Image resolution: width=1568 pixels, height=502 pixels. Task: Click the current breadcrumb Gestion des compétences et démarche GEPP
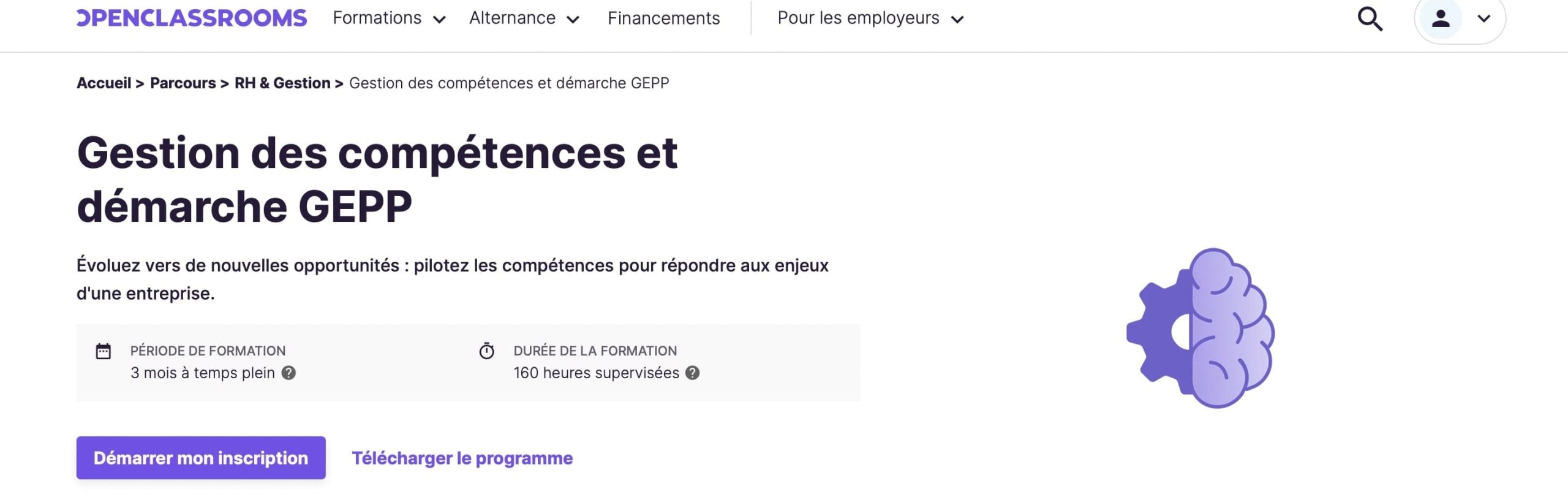pos(509,83)
